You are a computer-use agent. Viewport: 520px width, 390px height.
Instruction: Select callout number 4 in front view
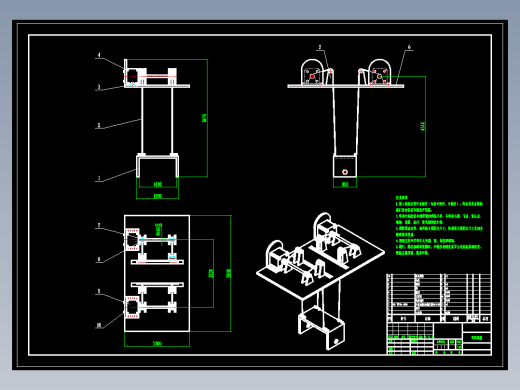click(99, 55)
